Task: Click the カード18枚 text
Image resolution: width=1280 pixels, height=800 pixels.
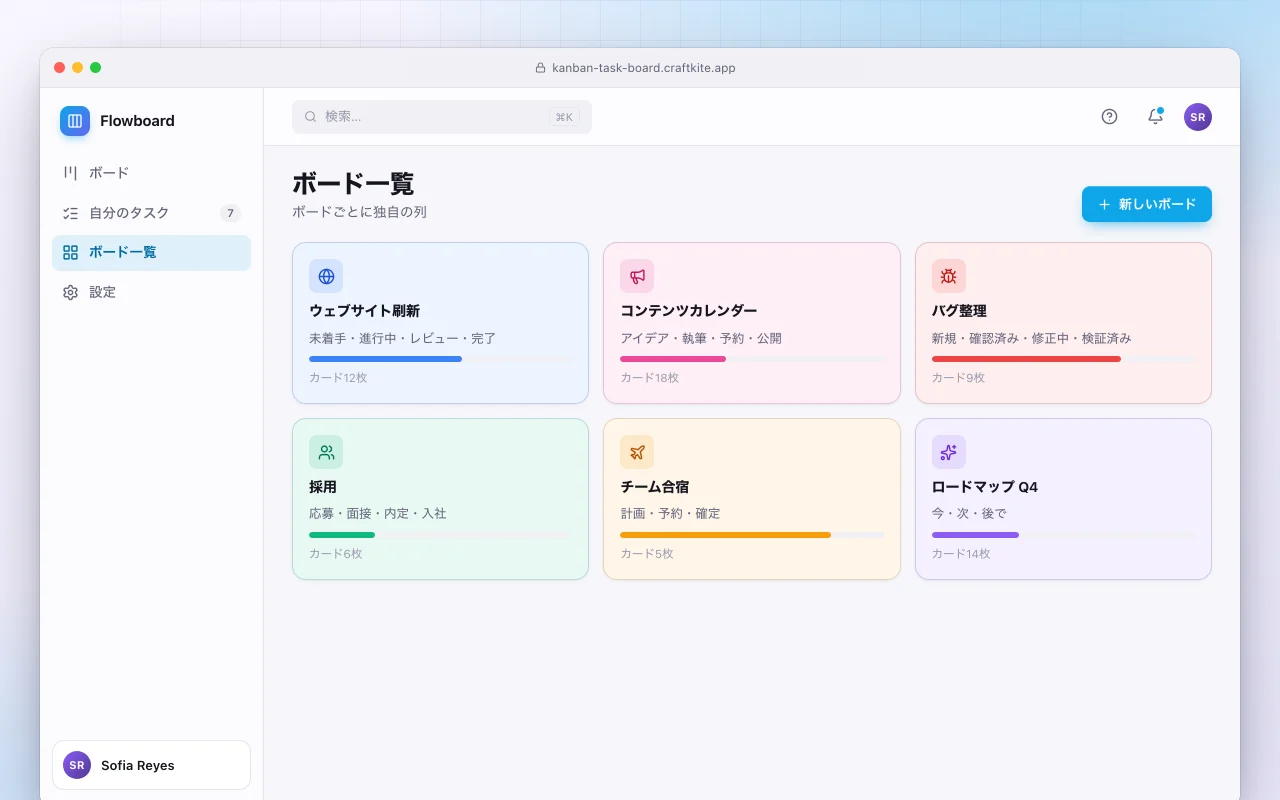Action: click(x=649, y=378)
